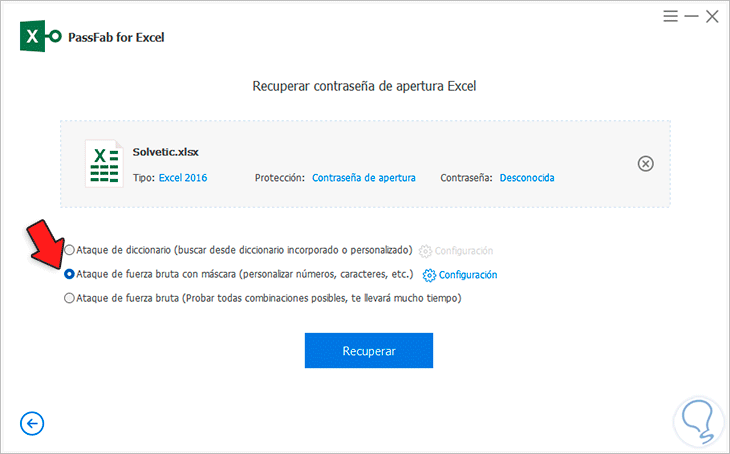
Task: Click the Desconocida password value
Action: (527, 178)
